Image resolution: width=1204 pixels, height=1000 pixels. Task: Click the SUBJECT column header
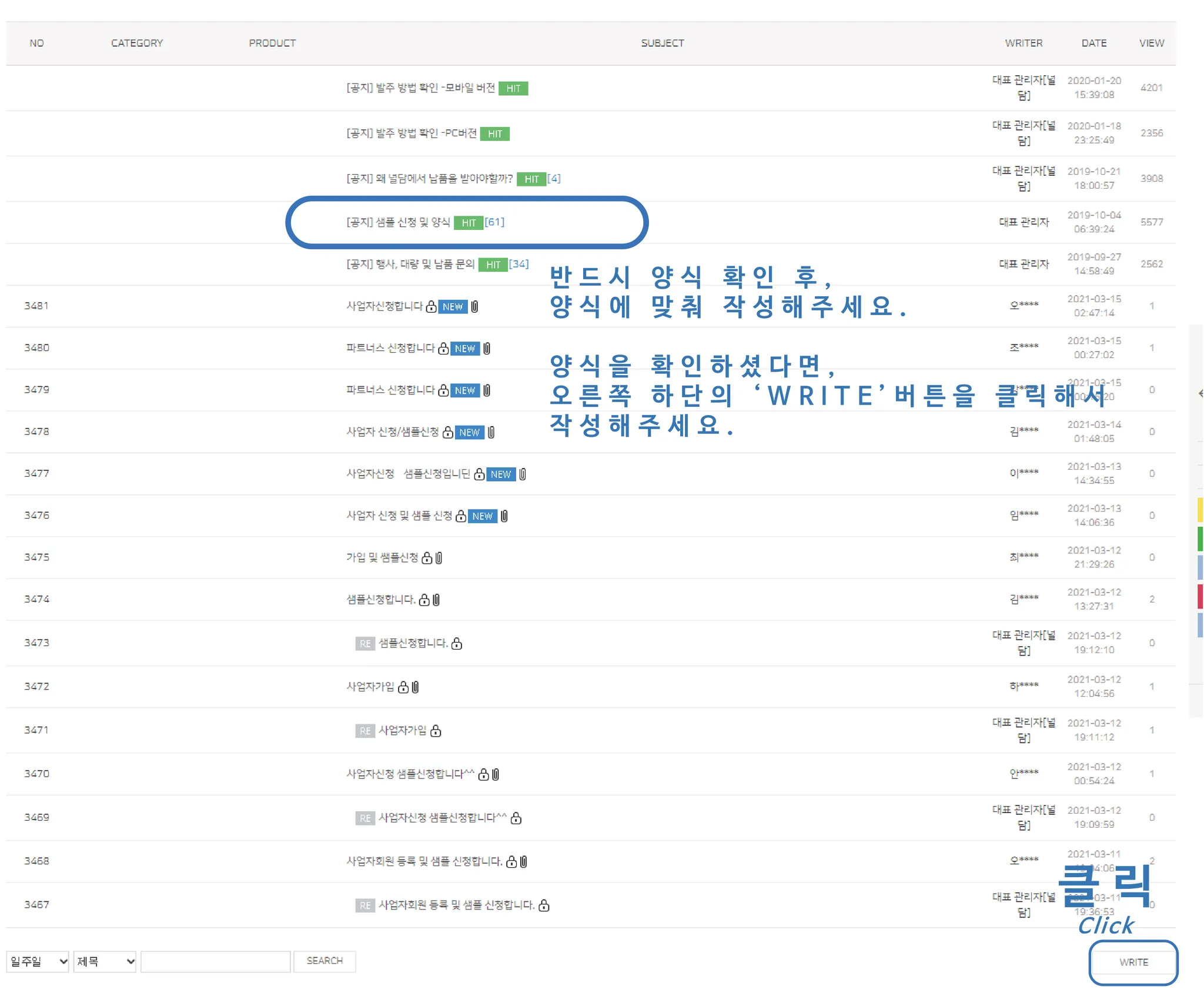coord(662,43)
